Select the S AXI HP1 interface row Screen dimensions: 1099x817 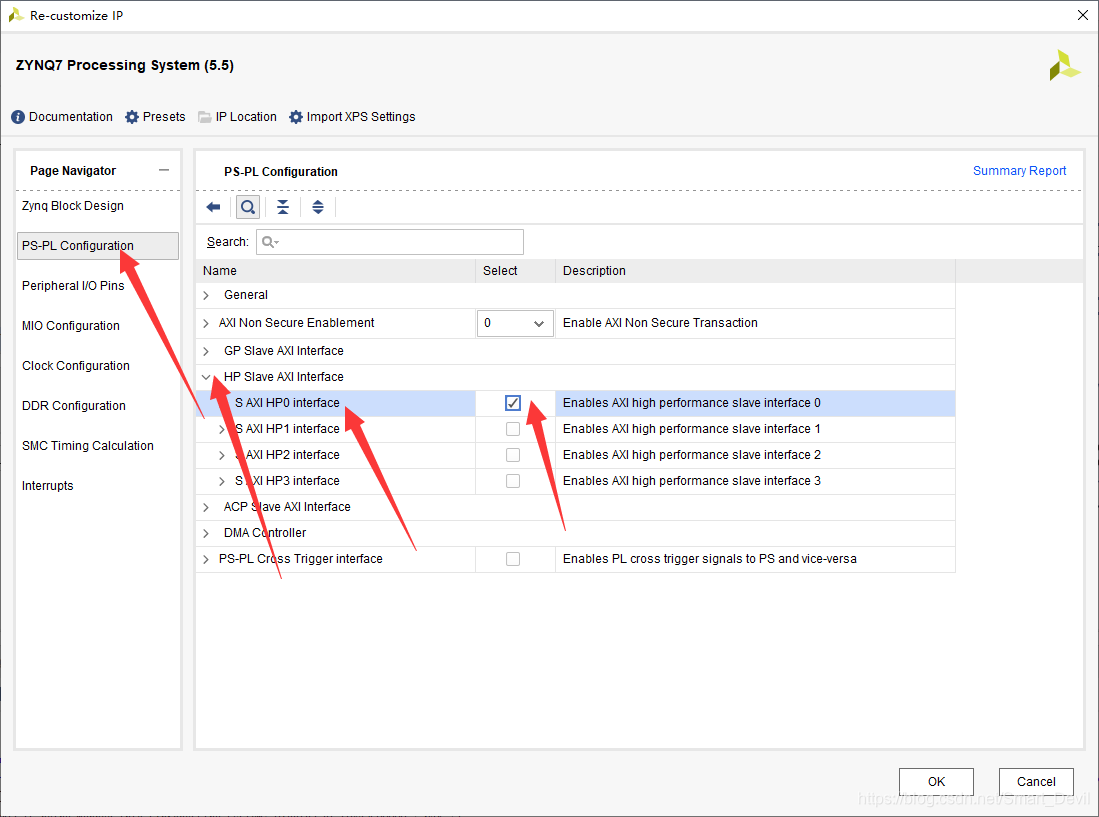[x=575, y=429]
